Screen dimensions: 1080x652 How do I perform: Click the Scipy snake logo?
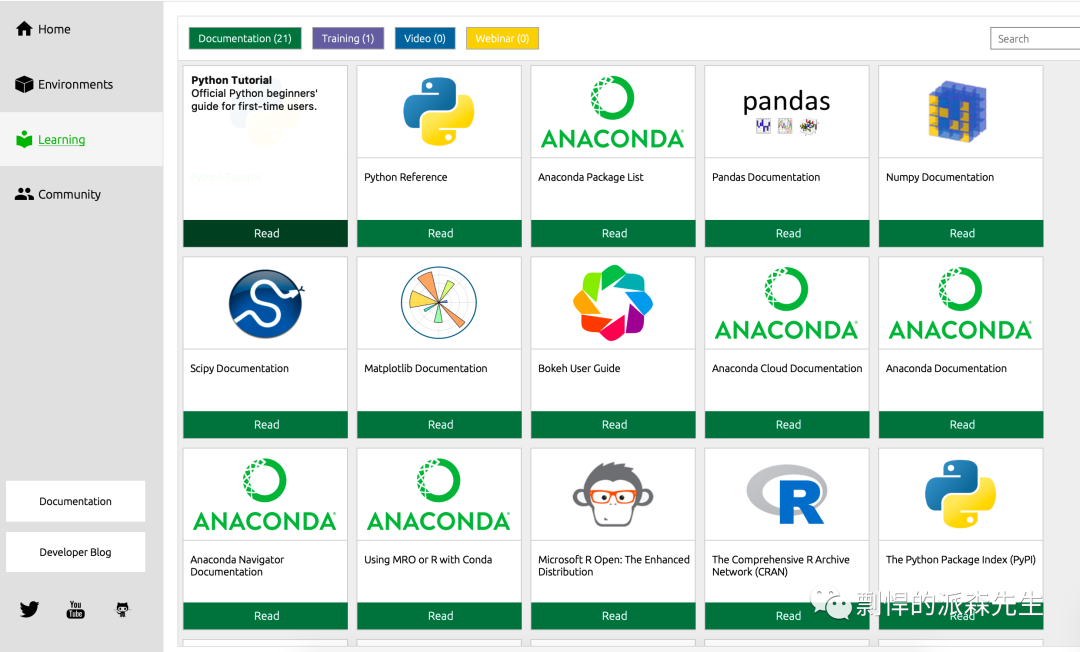tap(266, 303)
